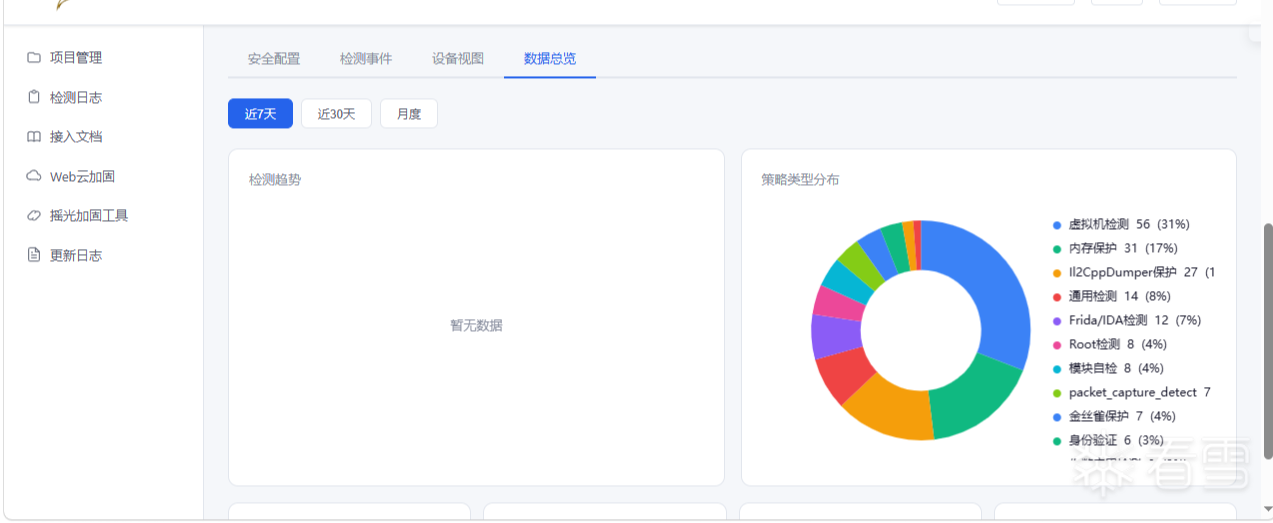Click the purple donut chart segment
The height and width of the screenshot is (523, 1273).
coord(835,337)
